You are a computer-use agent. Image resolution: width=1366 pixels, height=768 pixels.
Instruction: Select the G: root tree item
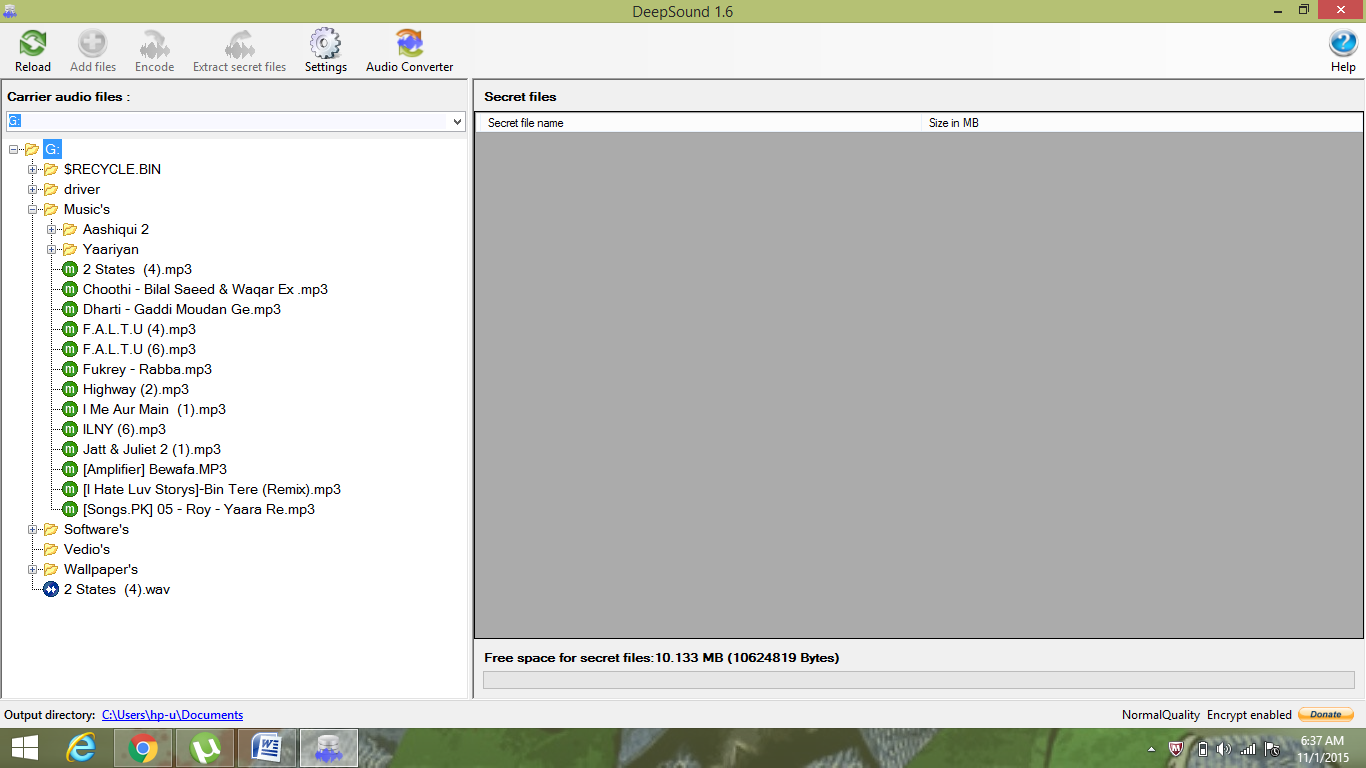coord(52,149)
